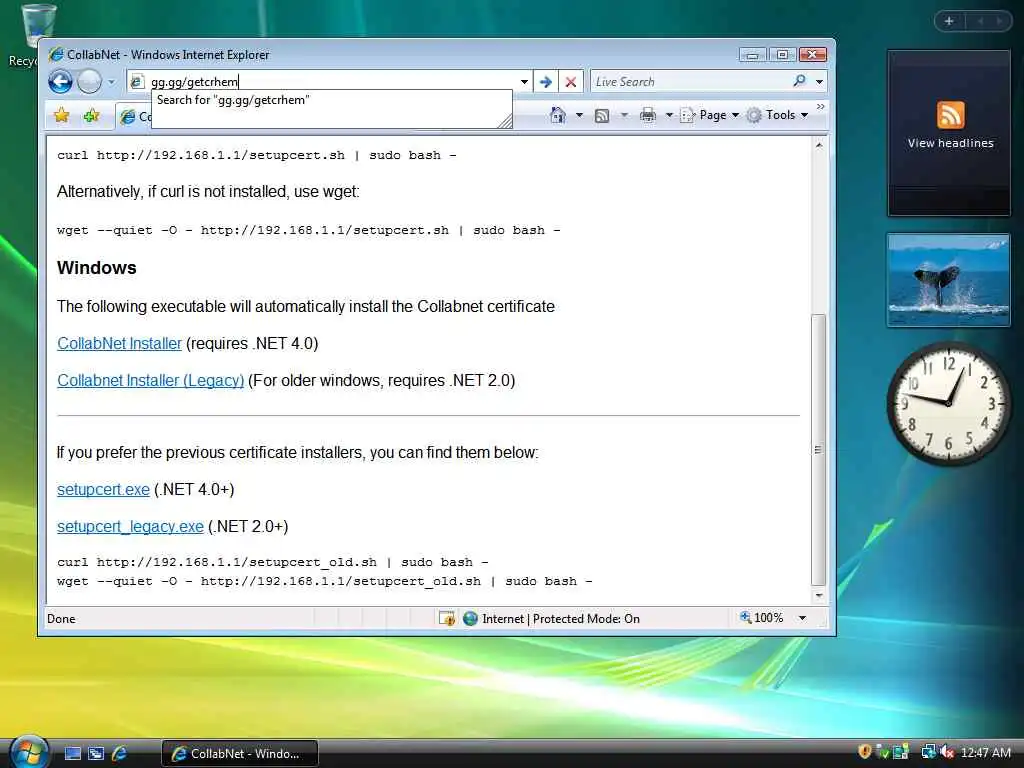The height and width of the screenshot is (768, 1024).
Task: Click CollabNet taskbar window button
Action: click(x=240, y=754)
